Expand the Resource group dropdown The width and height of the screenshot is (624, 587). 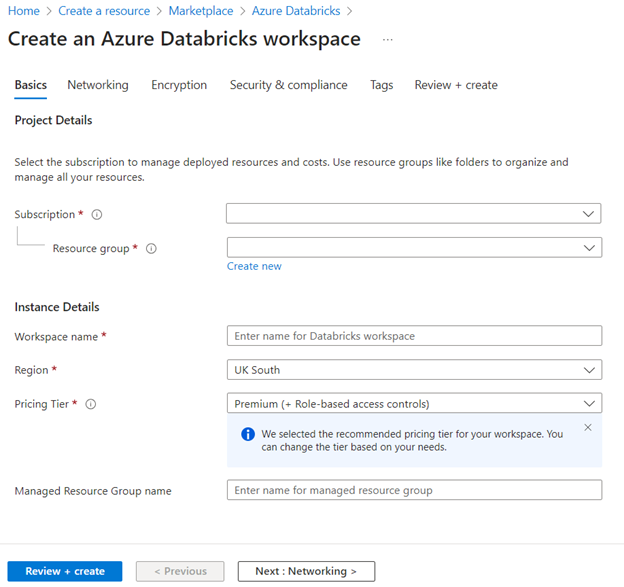tap(413, 247)
